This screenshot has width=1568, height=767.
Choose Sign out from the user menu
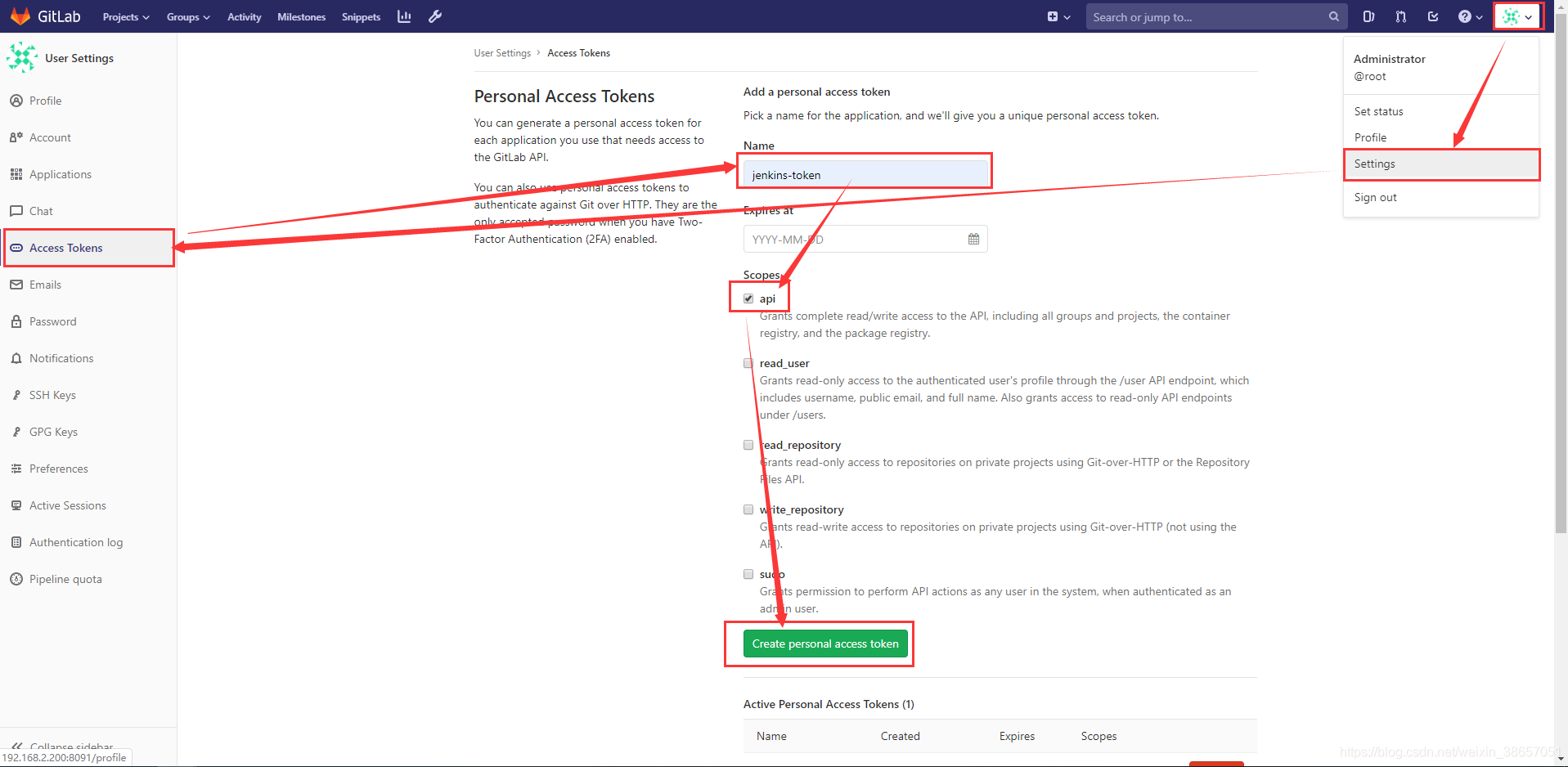click(x=1375, y=197)
